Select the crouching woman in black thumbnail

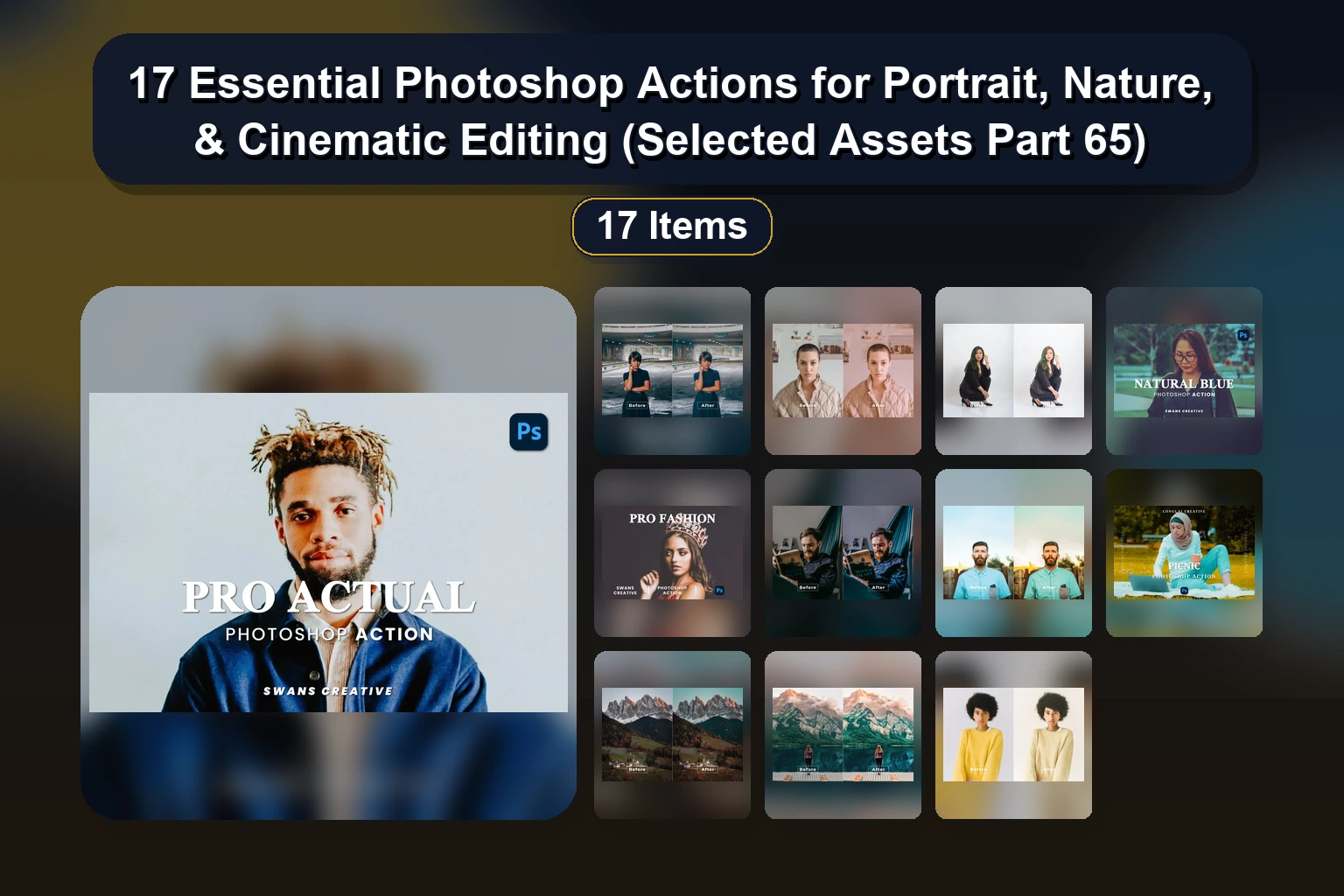click(1013, 371)
